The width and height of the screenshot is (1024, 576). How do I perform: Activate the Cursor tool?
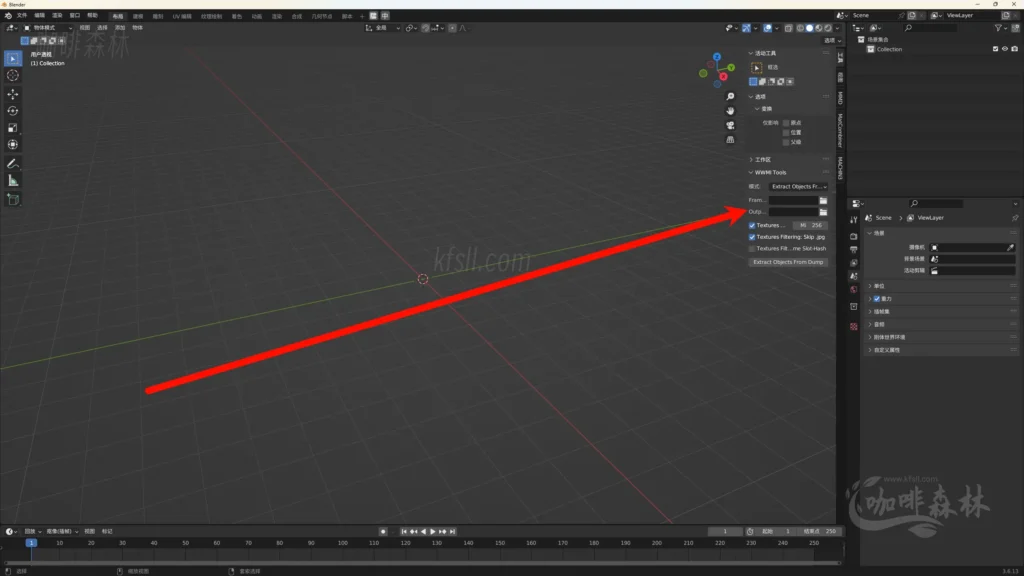point(13,75)
